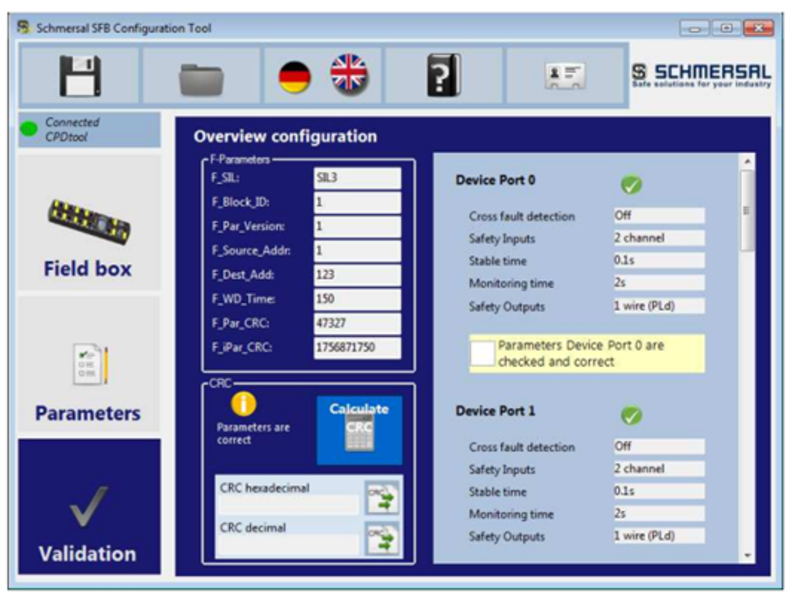Click the "Overview configuration" heading

point(286,136)
